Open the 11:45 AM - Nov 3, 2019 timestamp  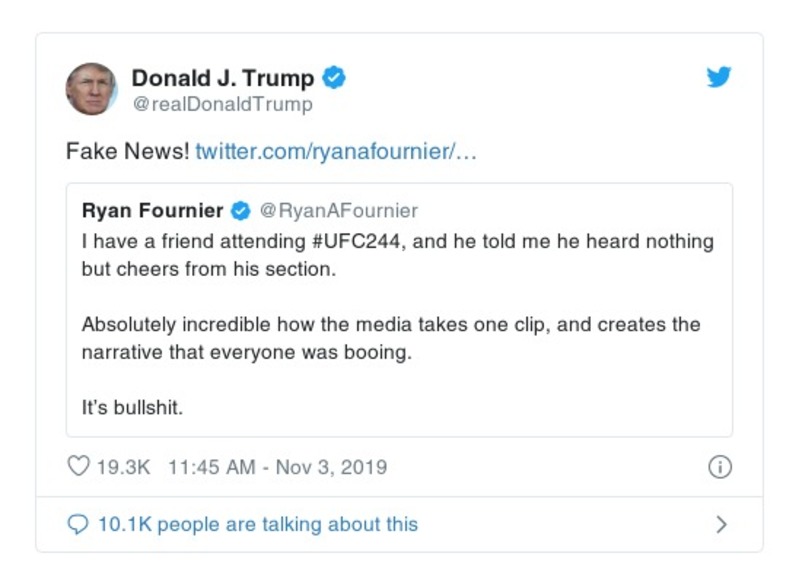(277, 467)
